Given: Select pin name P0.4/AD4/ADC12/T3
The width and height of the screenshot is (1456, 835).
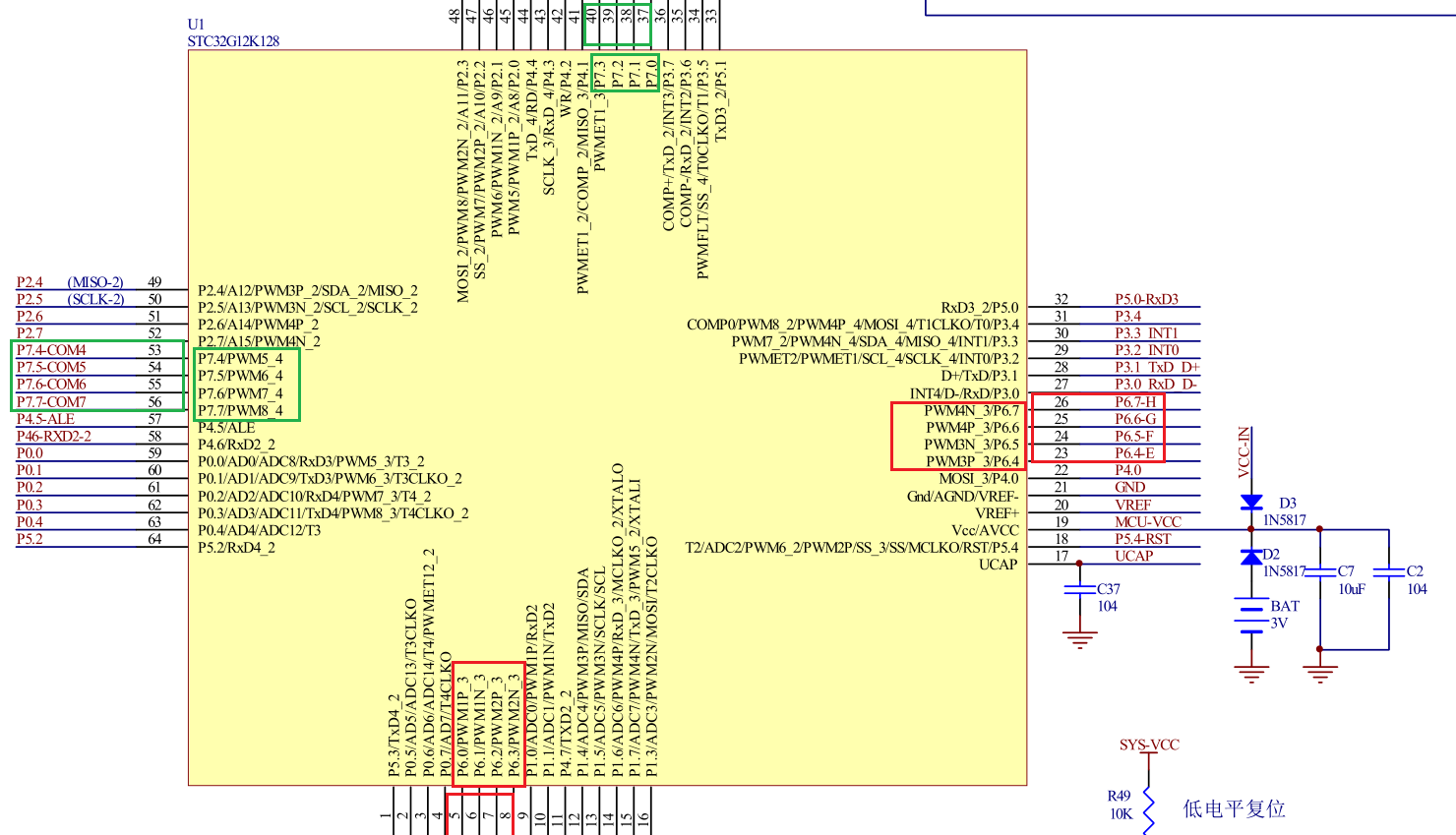Looking at the screenshot, I should pyautogui.click(x=259, y=530).
